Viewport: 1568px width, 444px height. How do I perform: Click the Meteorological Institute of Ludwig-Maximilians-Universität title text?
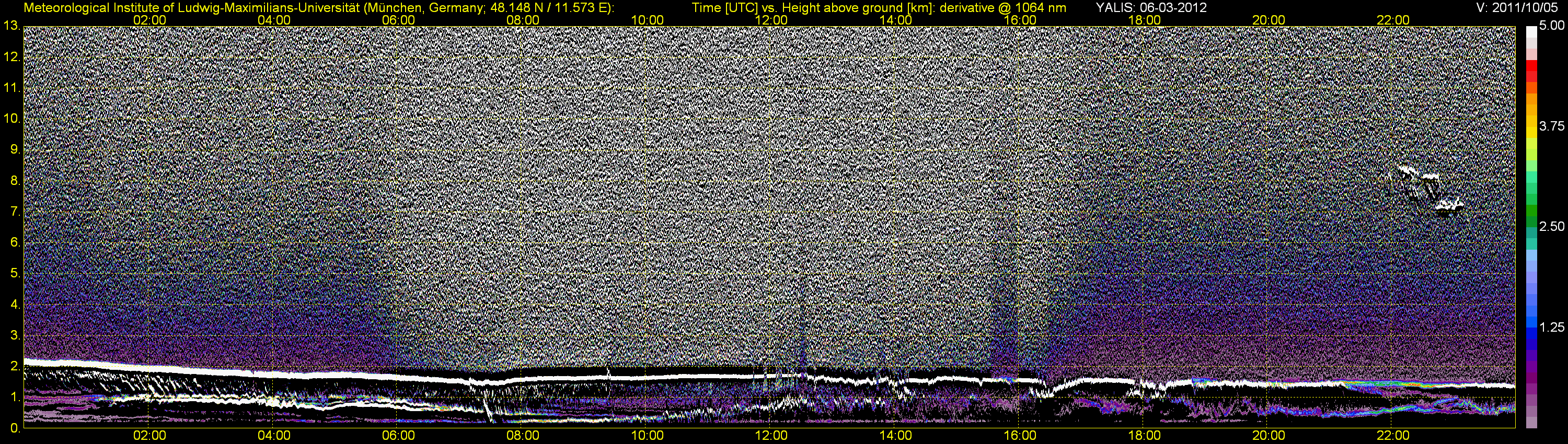(x=319, y=8)
